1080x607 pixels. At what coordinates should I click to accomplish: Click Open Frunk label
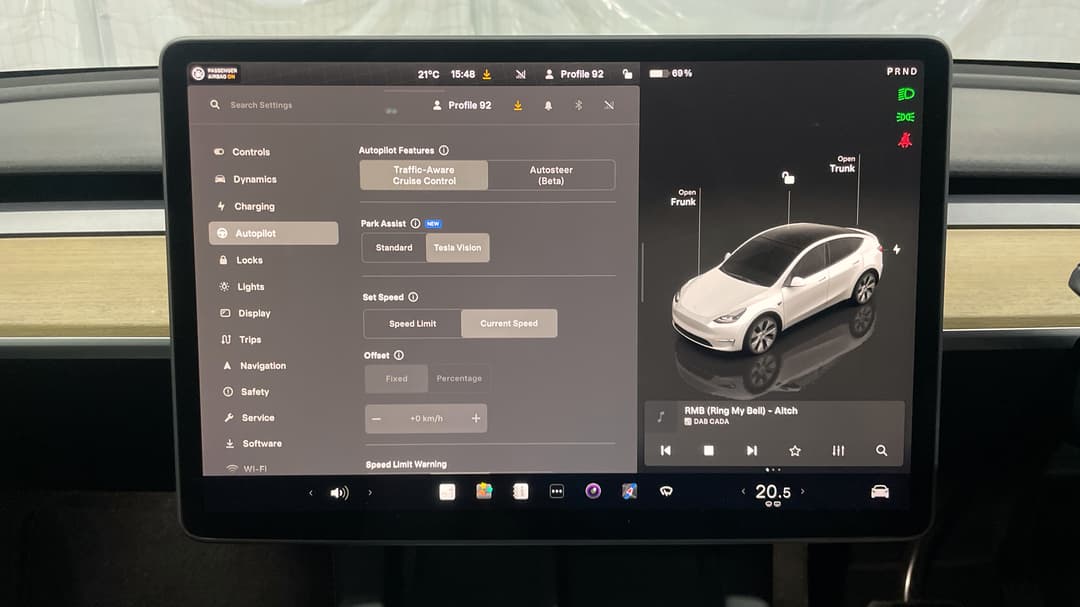tap(683, 198)
